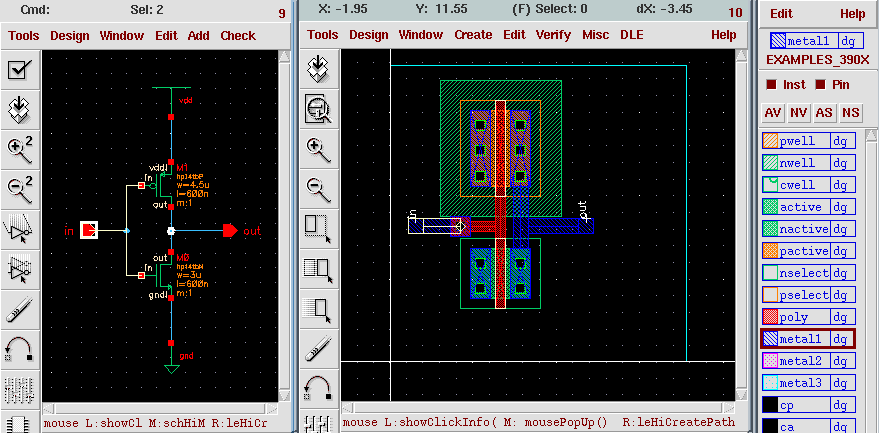Toggle Inst selectable checkbox in LSW

[x=771, y=85]
